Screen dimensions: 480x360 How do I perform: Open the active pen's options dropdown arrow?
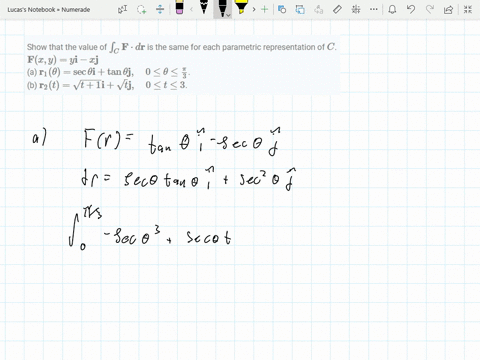point(228,15)
